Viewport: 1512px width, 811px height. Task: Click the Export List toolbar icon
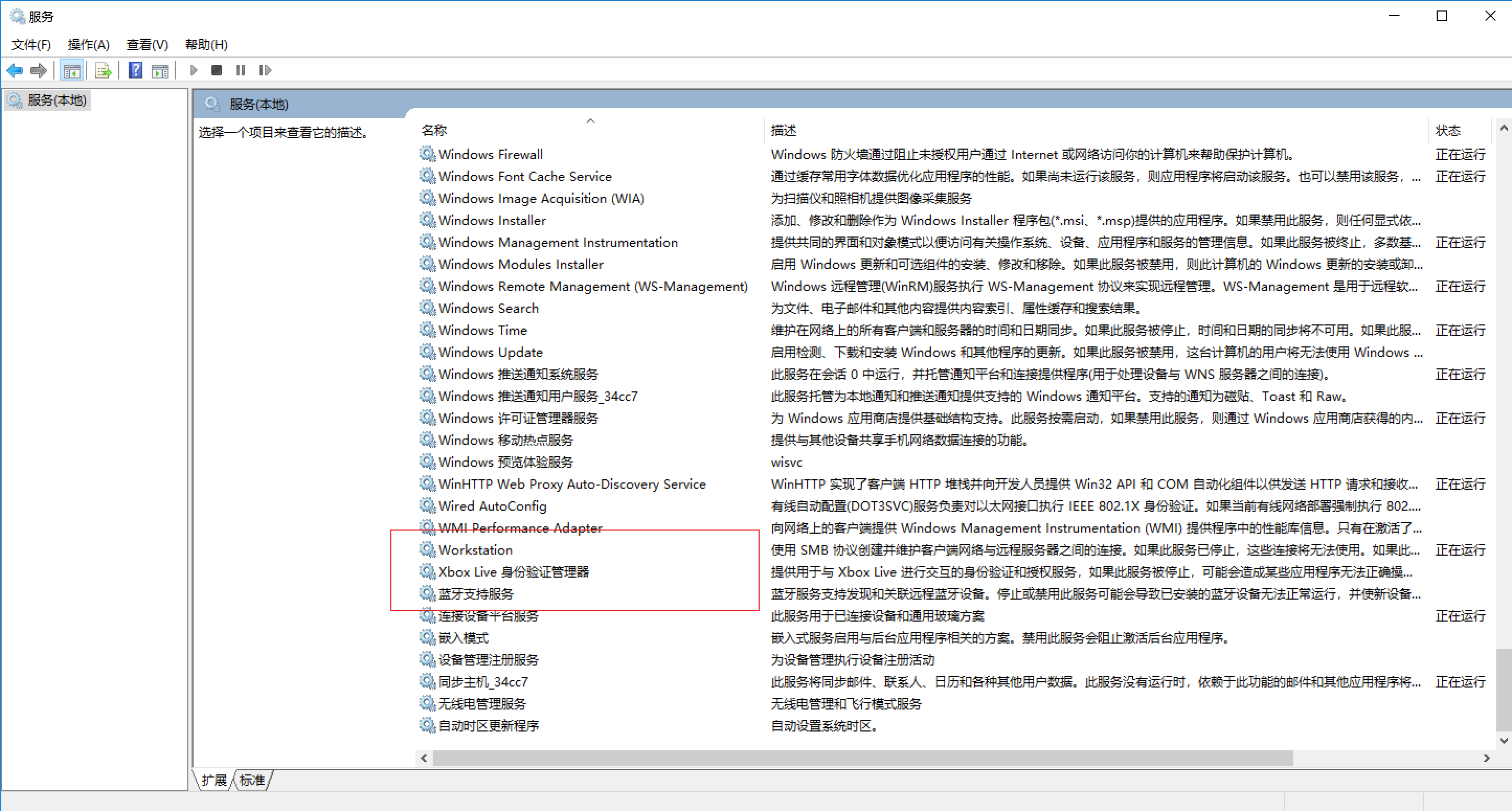(x=103, y=71)
